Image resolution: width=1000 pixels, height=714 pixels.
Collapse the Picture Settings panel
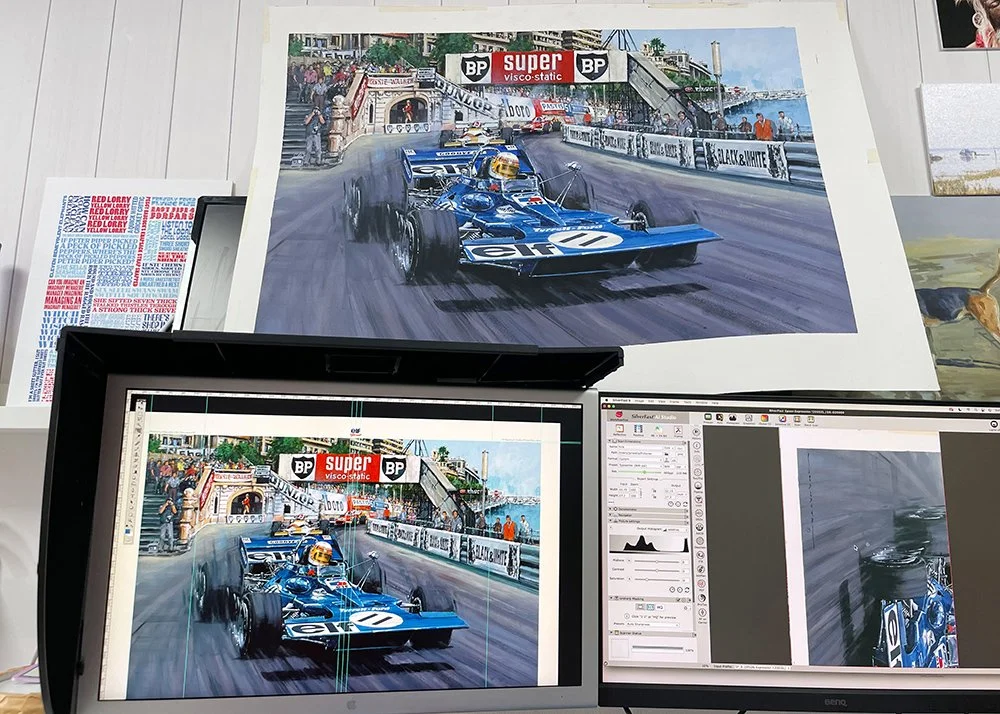pos(610,521)
